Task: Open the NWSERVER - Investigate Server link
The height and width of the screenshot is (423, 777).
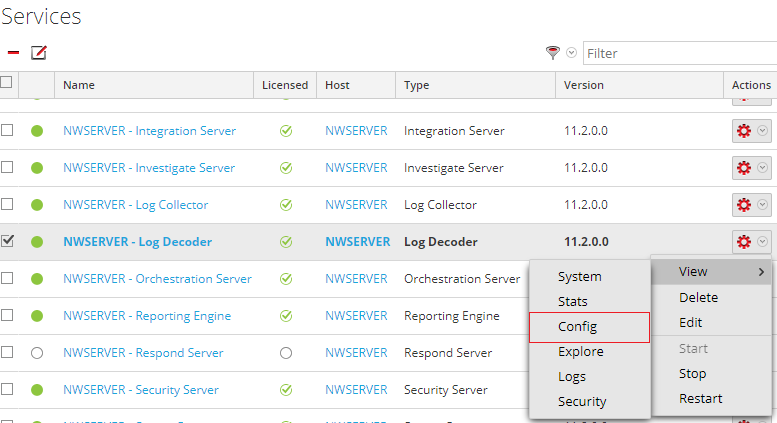Action: (x=149, y=168)
